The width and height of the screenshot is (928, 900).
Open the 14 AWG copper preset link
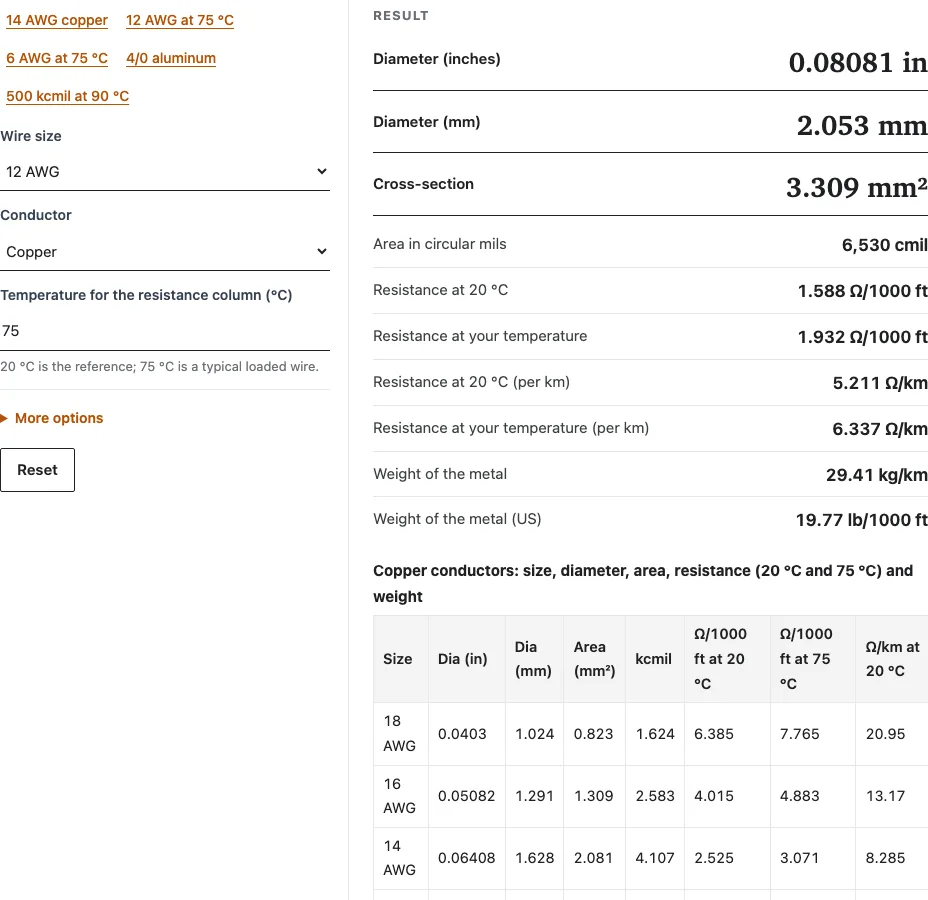click(x=57, y=20)
